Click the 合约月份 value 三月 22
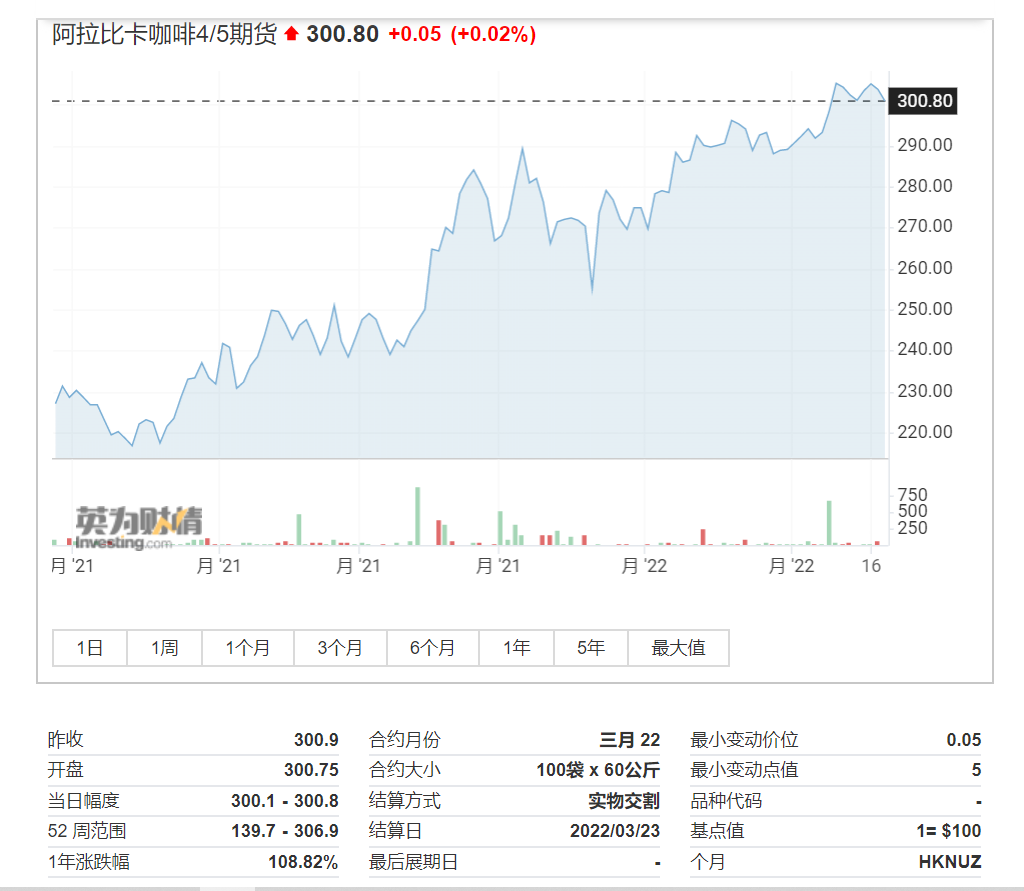 [x=630, y=739]
